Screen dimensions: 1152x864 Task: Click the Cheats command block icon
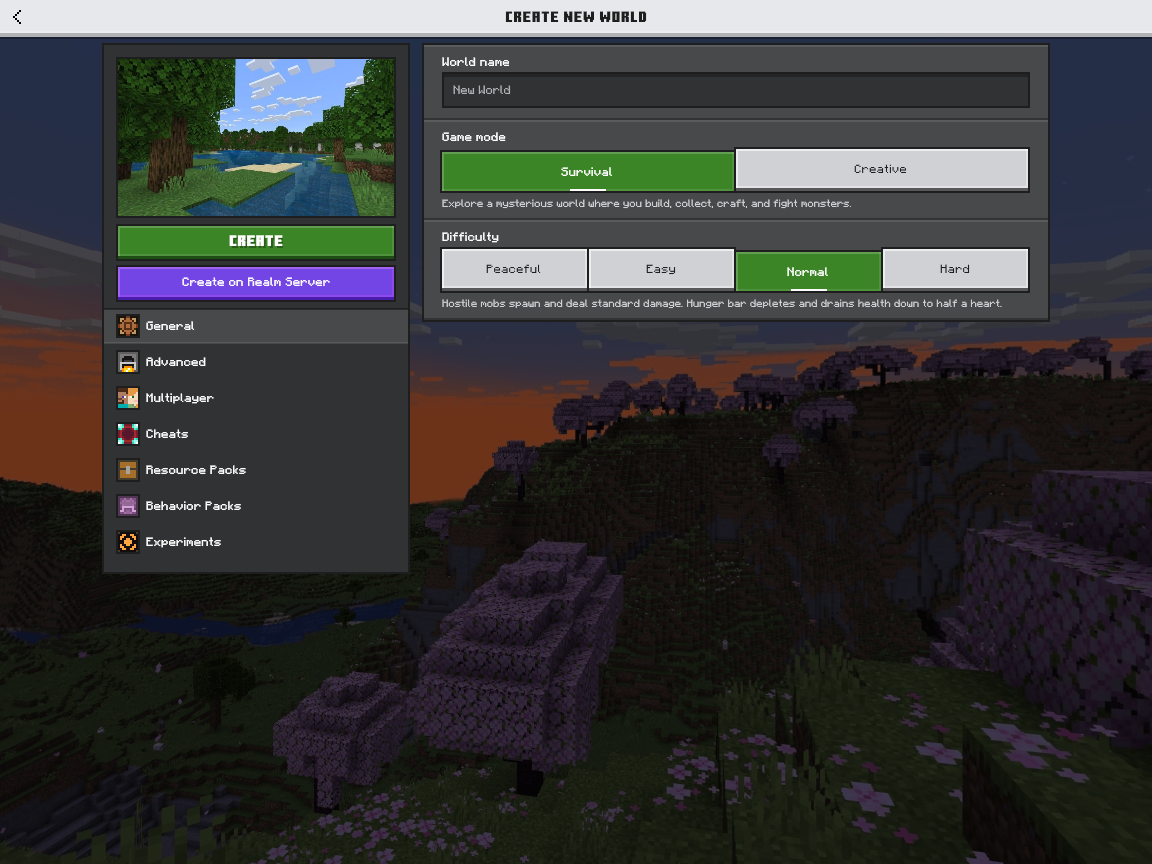pos(127,434)
